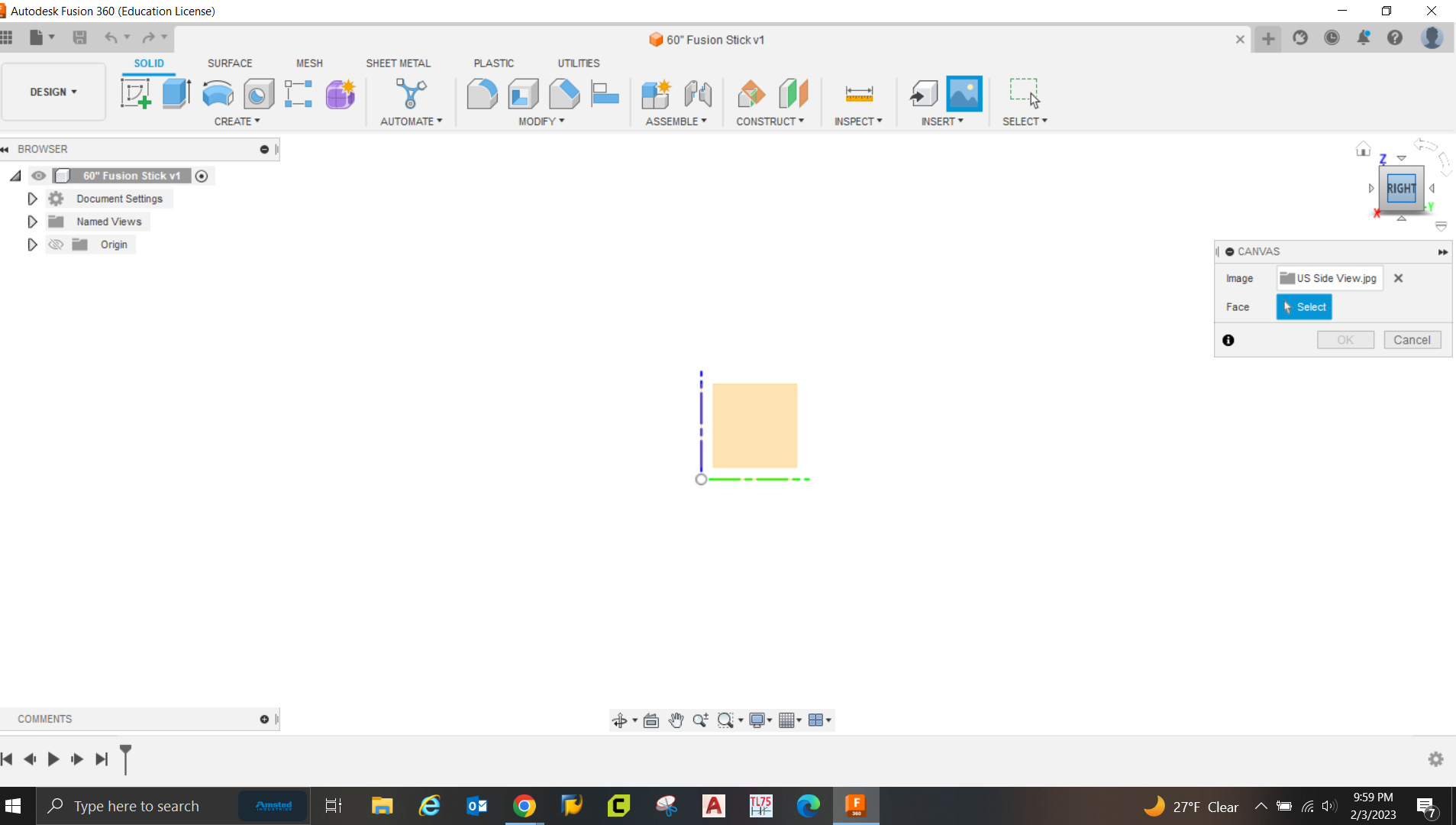The height and width of the screenshot is (825, 1456).
Task: Open the Extrude tool
Action: coord(176,93)
